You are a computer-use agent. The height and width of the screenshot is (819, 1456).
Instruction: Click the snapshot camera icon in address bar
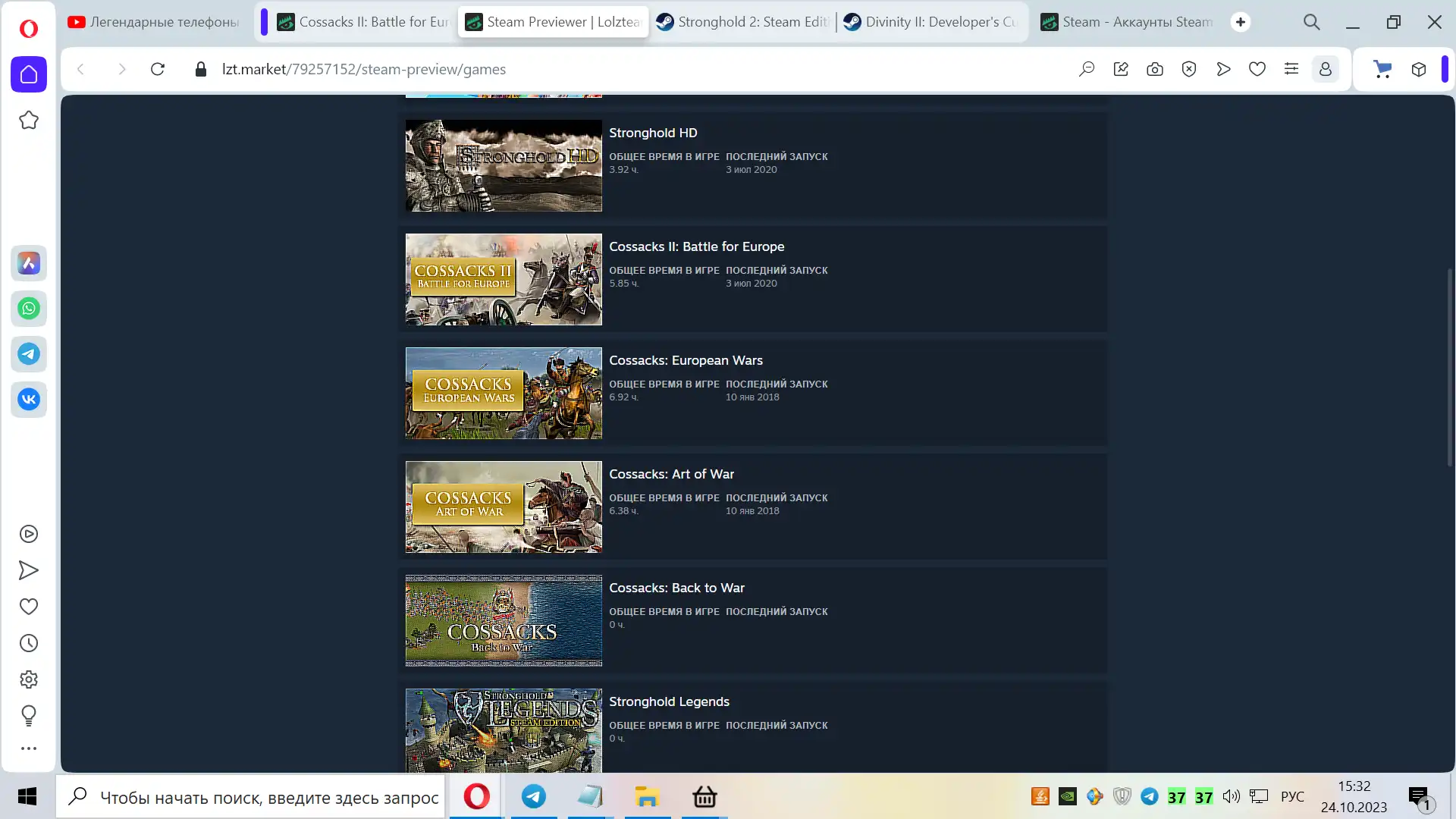point(1155,69)
